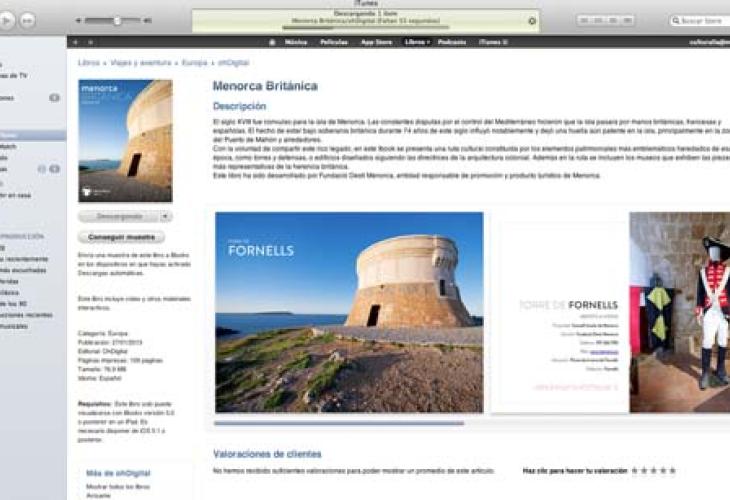Screen dimensions: 730x500
Task: Navigate forward in the store
Action: (x=90, y=42)
